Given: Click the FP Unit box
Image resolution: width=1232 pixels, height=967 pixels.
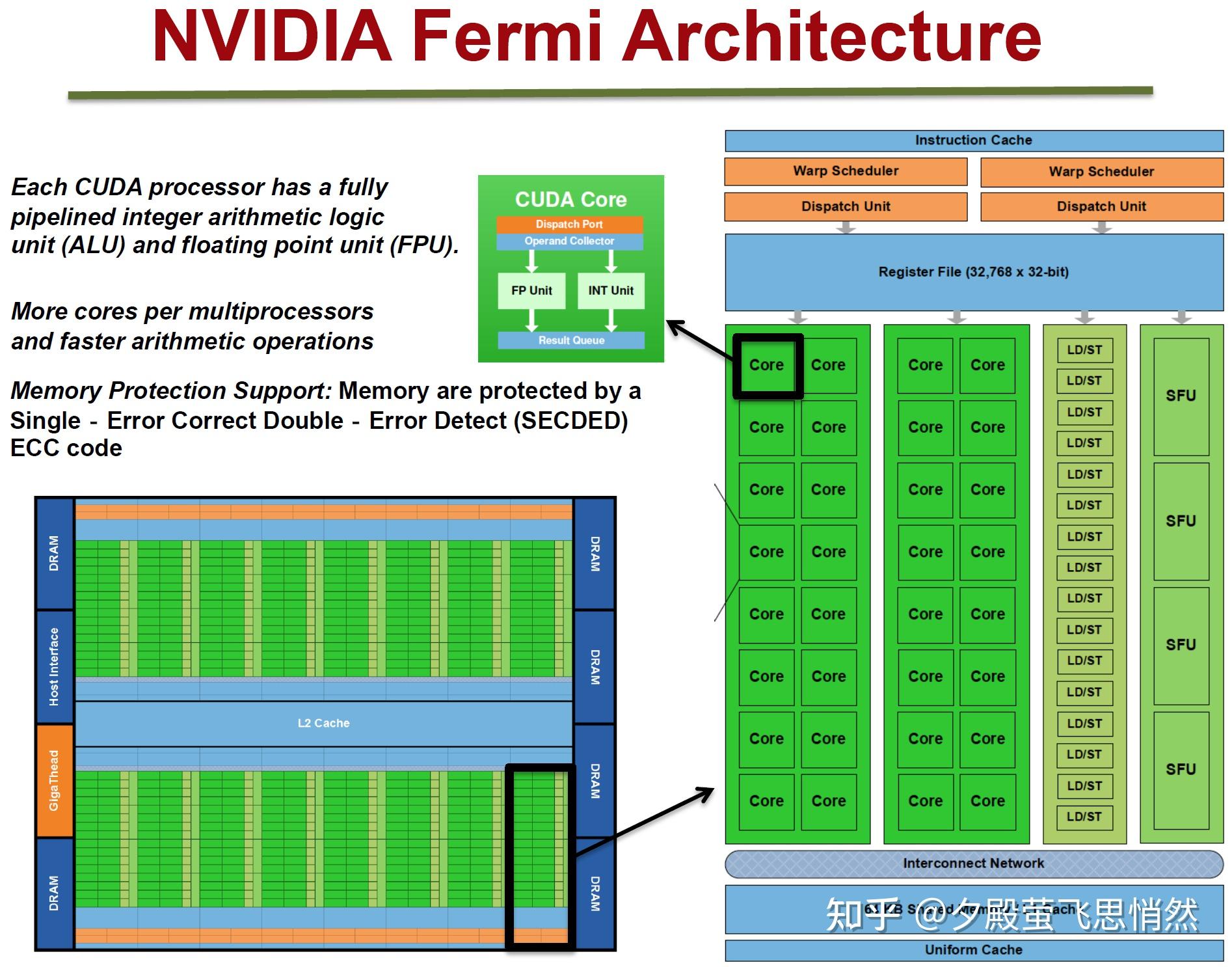Looking at the screenshot, I should 532,290.
